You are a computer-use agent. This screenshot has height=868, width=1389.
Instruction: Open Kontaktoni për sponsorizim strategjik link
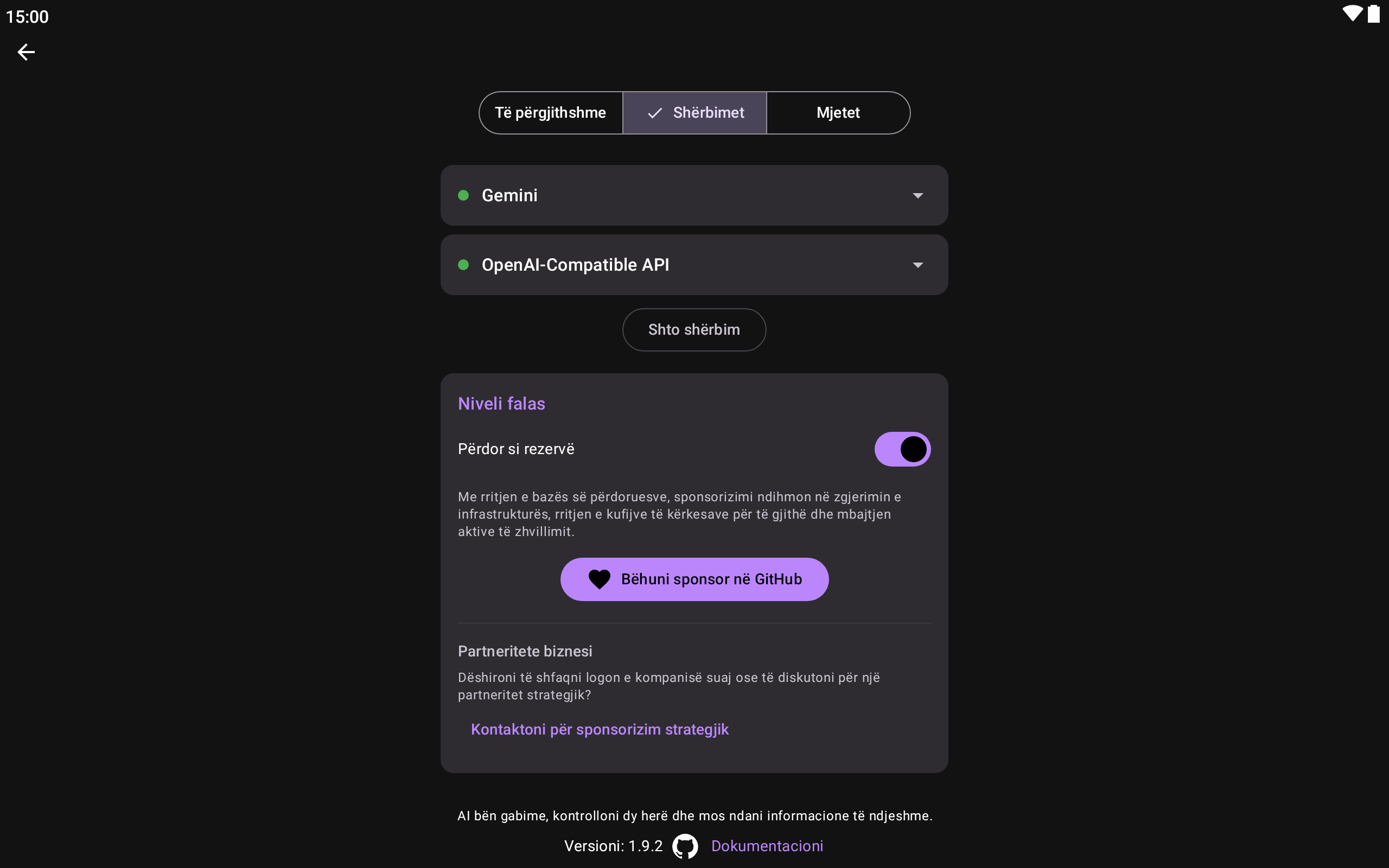click(599, 729)
